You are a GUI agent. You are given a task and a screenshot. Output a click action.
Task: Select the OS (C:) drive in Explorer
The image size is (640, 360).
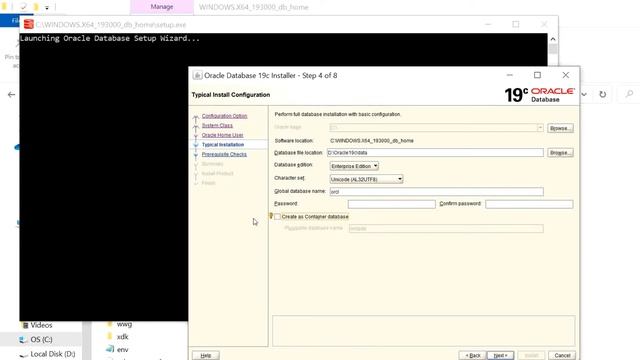tap(41, 340)
